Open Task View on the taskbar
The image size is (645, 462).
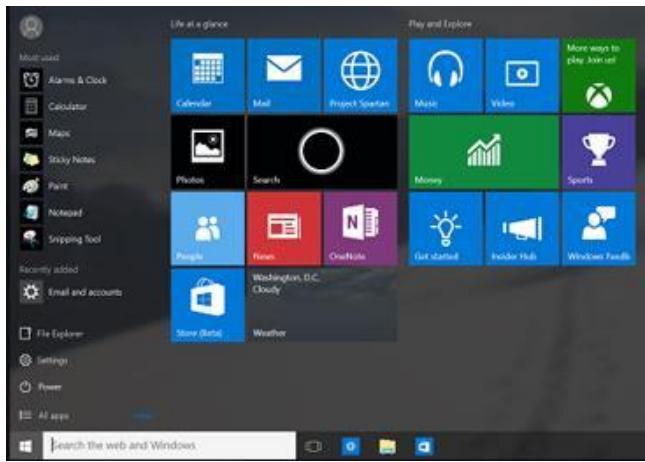click(313, 446)
